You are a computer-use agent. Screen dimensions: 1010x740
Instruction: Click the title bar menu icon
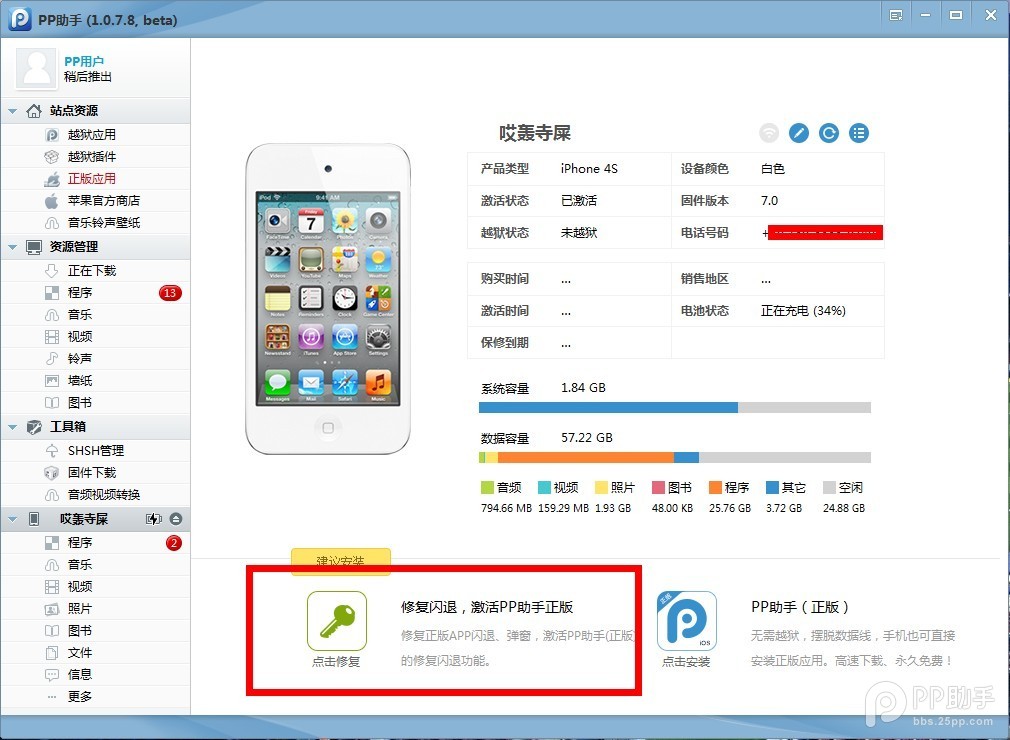[x=895, y=15]
